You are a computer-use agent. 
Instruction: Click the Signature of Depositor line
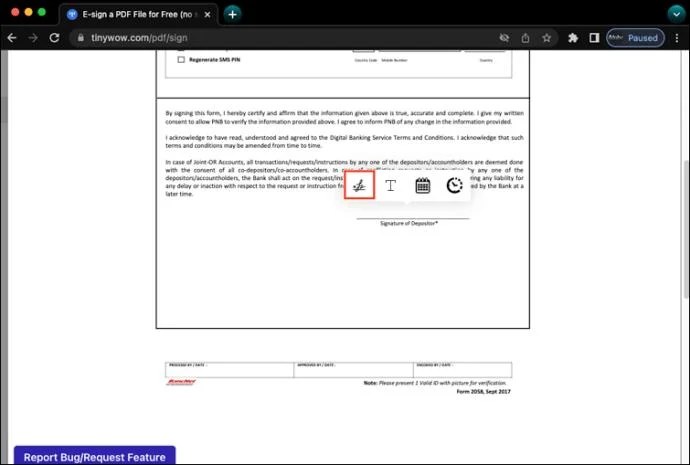(x=413, y=218)
